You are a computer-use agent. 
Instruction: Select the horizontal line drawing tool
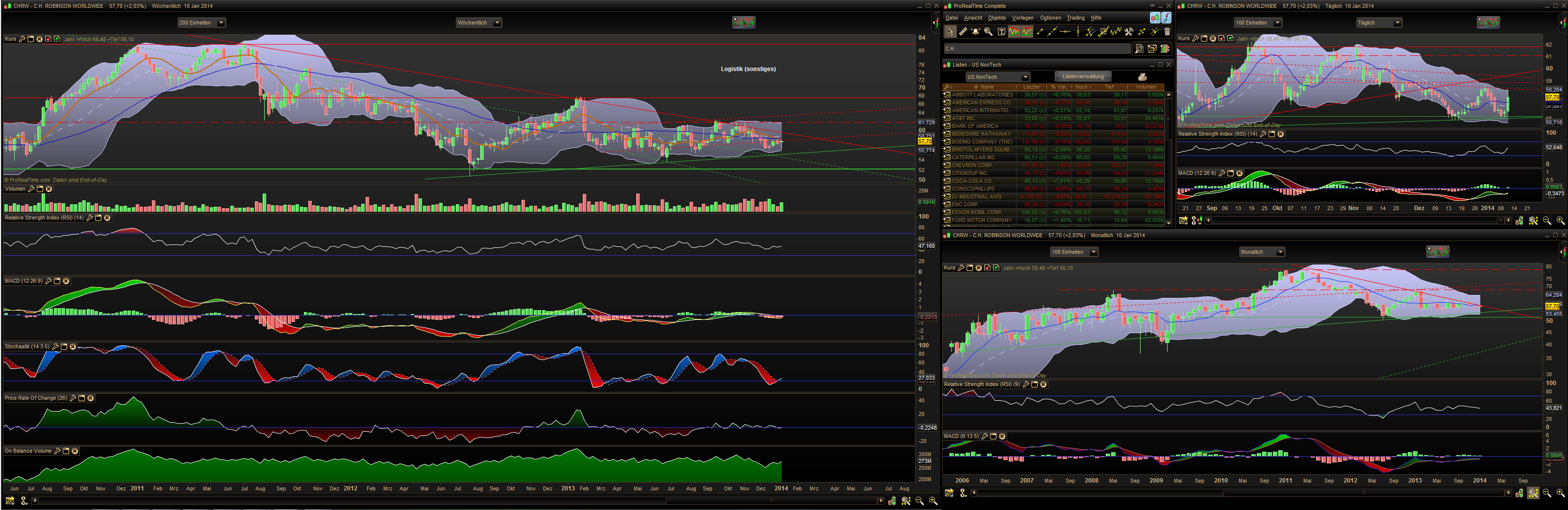point(1065,32)
